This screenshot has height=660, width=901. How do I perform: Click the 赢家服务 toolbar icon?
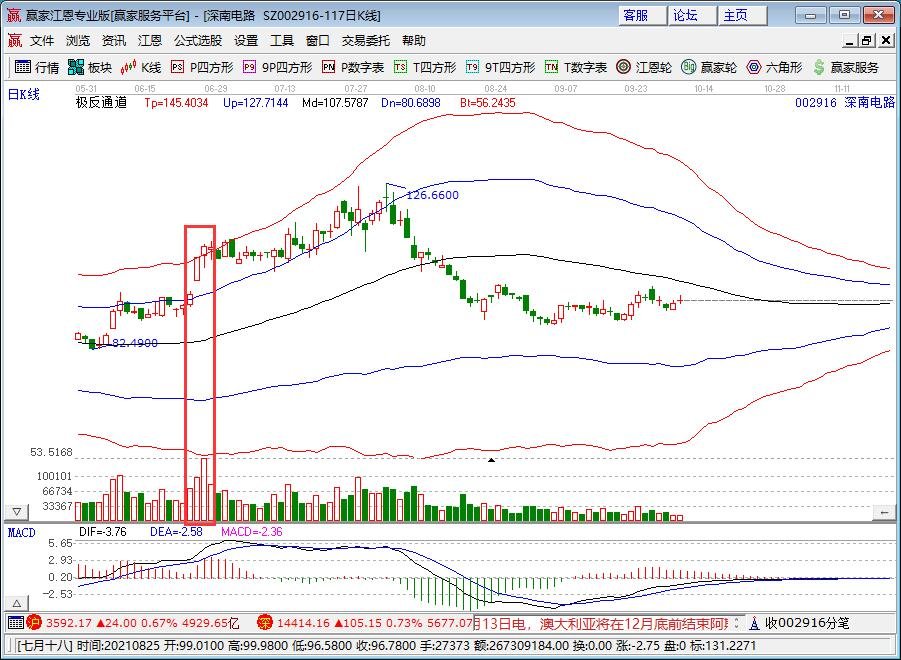[x=845, y=67]
